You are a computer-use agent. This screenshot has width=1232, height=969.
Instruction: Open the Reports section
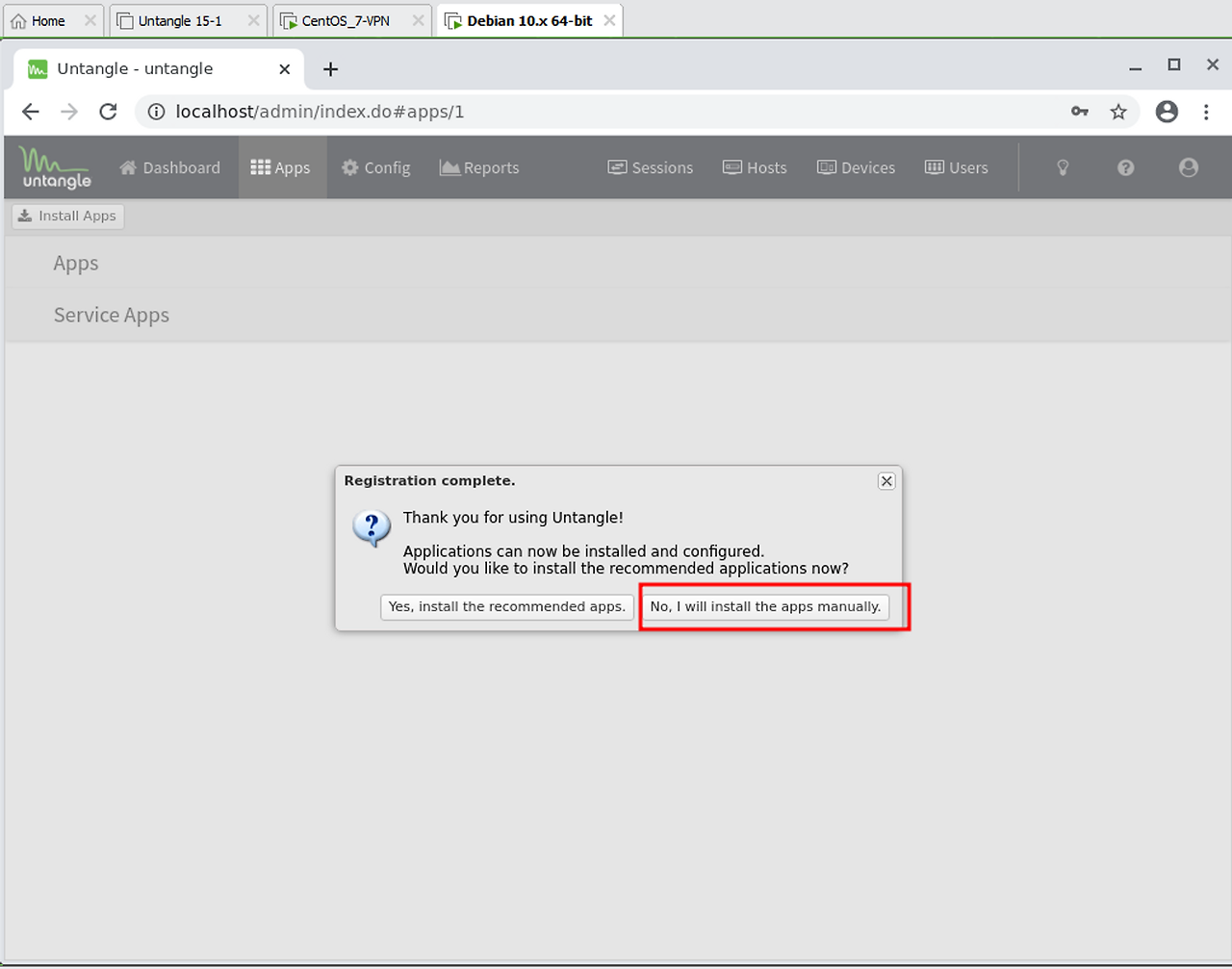click(479, 167)
